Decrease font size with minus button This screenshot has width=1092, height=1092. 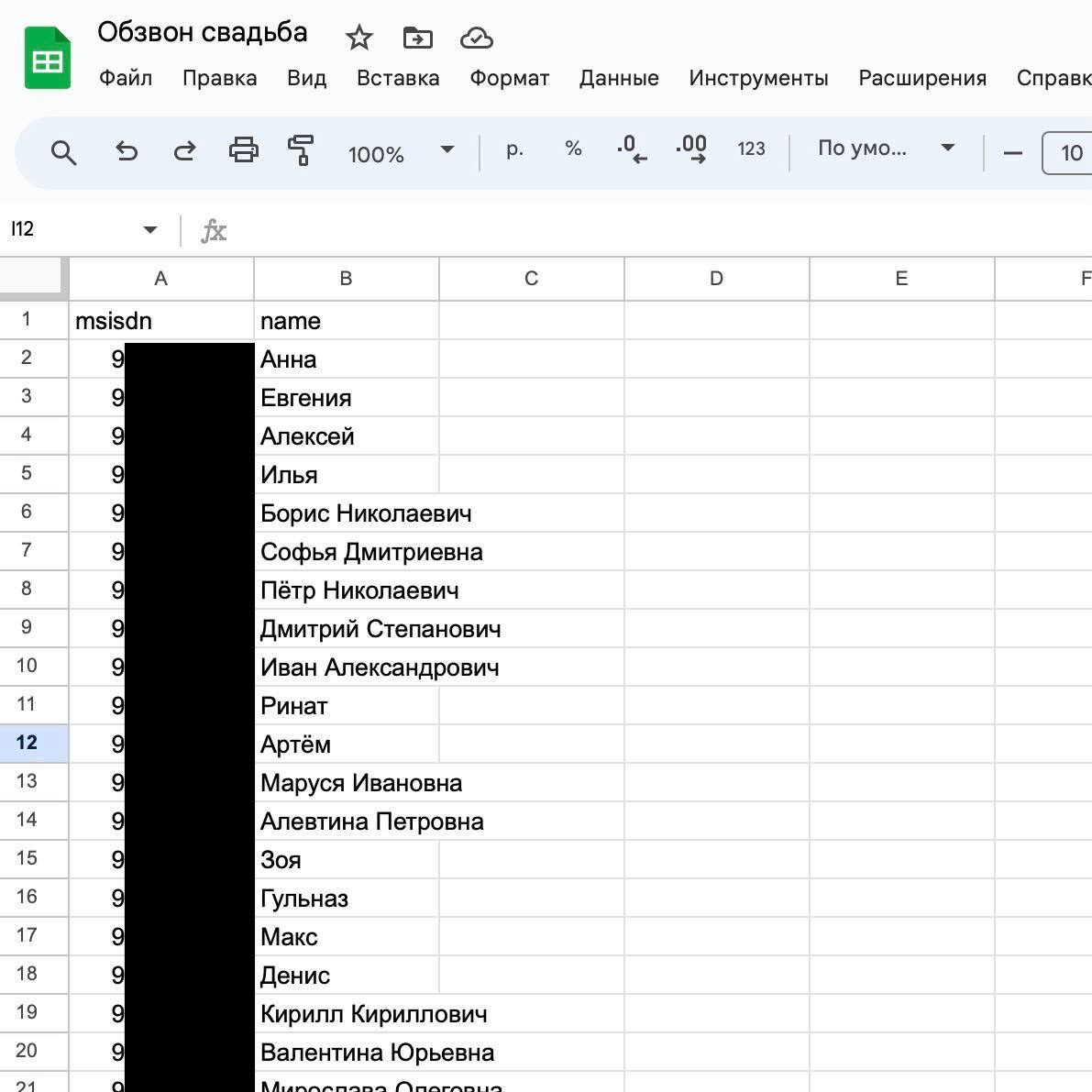[1012, 153]
